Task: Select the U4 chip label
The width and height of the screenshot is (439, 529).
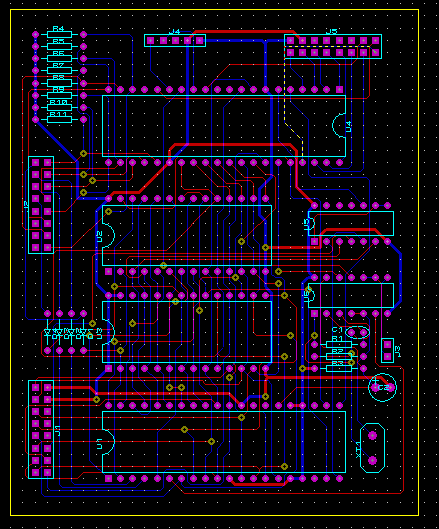Action: point(349,127)
